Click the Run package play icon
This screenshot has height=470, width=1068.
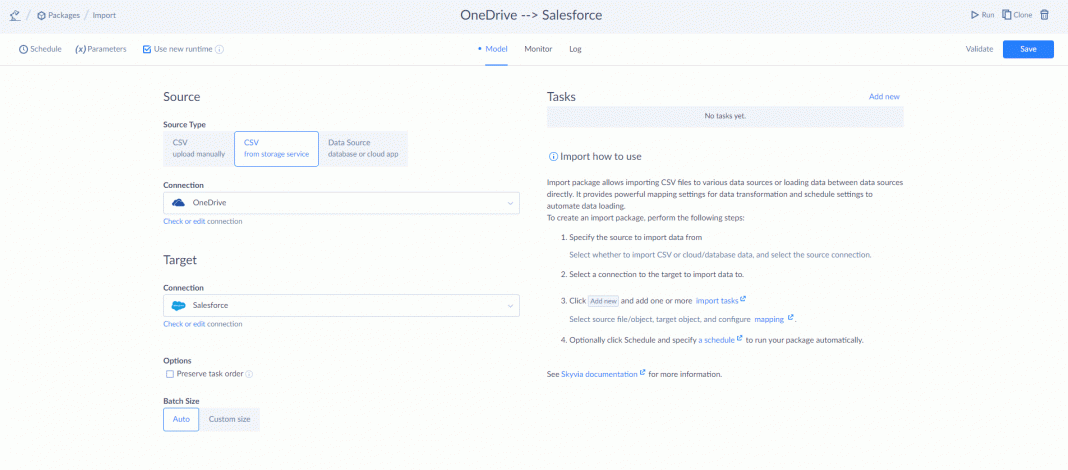coord(976,15)
